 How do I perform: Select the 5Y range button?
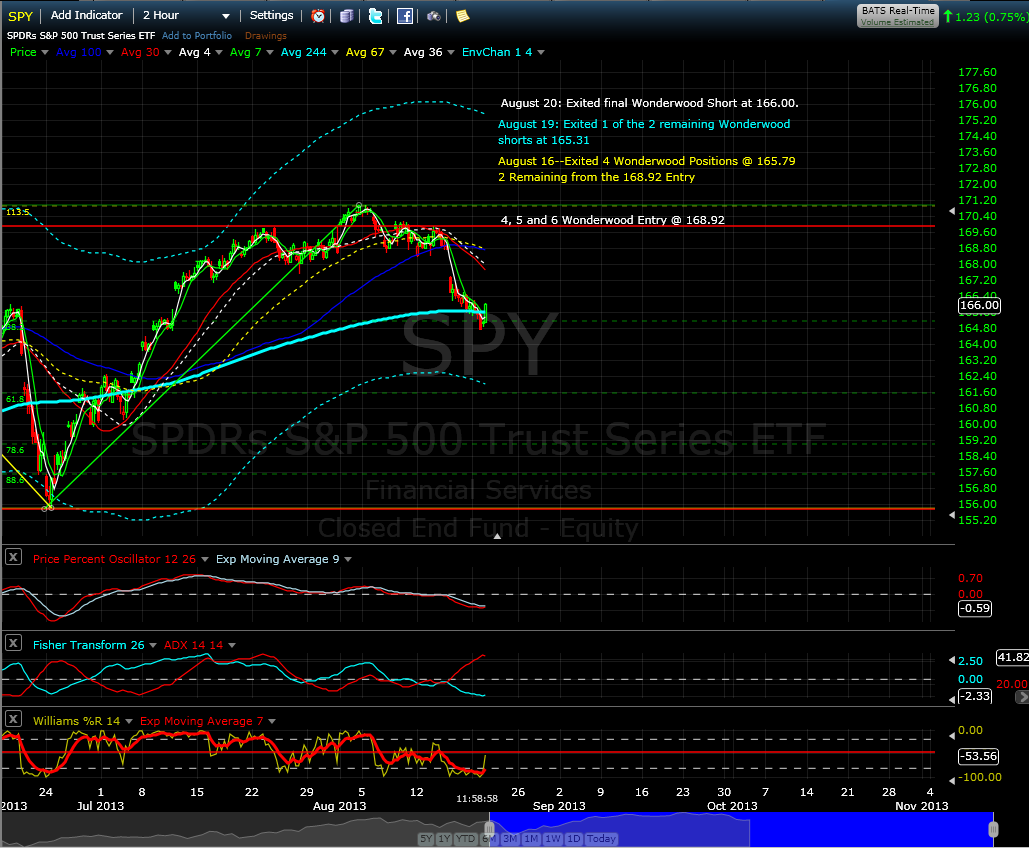click(x=427, y=838)
